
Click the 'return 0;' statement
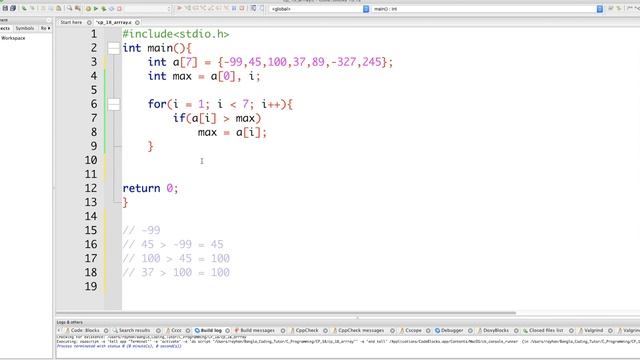pos(150,189)
